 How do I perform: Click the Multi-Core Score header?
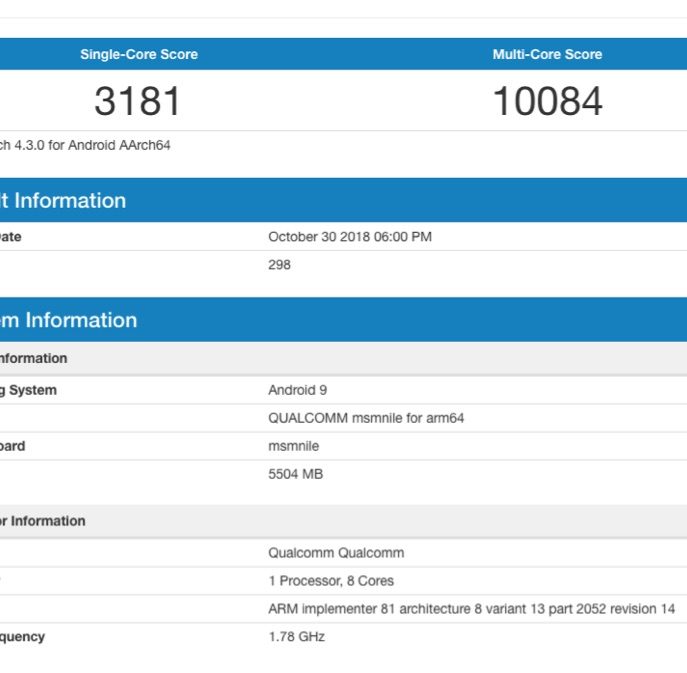pyautogui.click(x=547, y=54)
